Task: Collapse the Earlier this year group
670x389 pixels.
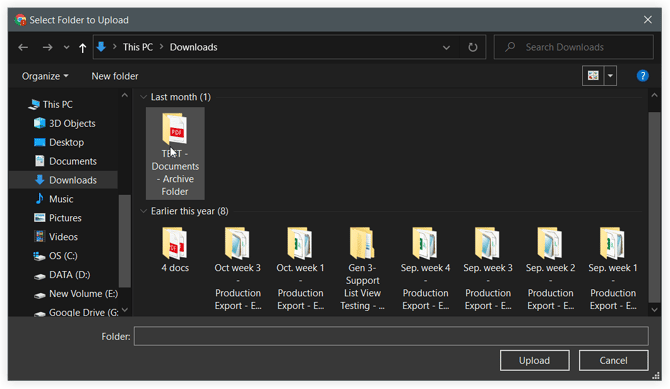Action: (x=144, y=211)
